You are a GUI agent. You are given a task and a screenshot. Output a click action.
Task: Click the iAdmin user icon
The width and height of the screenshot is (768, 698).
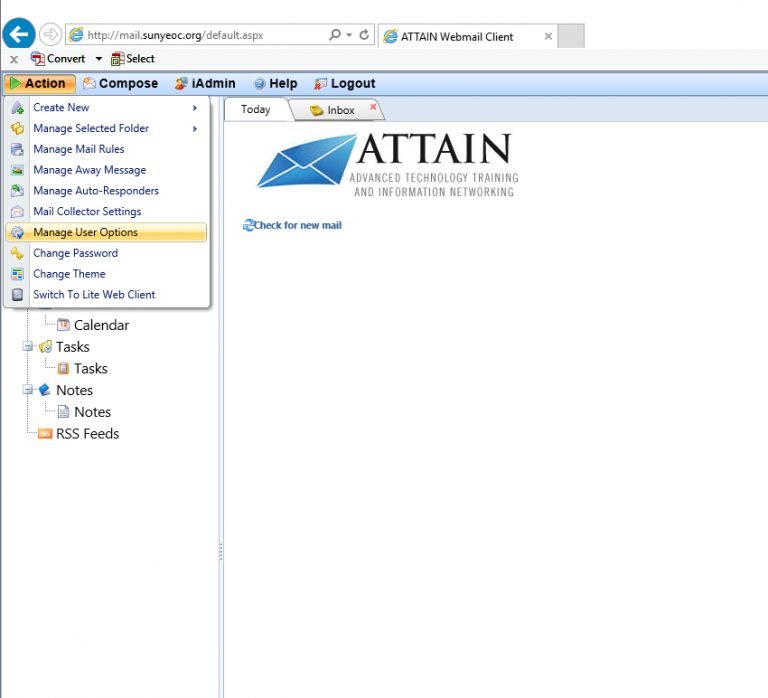click(181, 84)
